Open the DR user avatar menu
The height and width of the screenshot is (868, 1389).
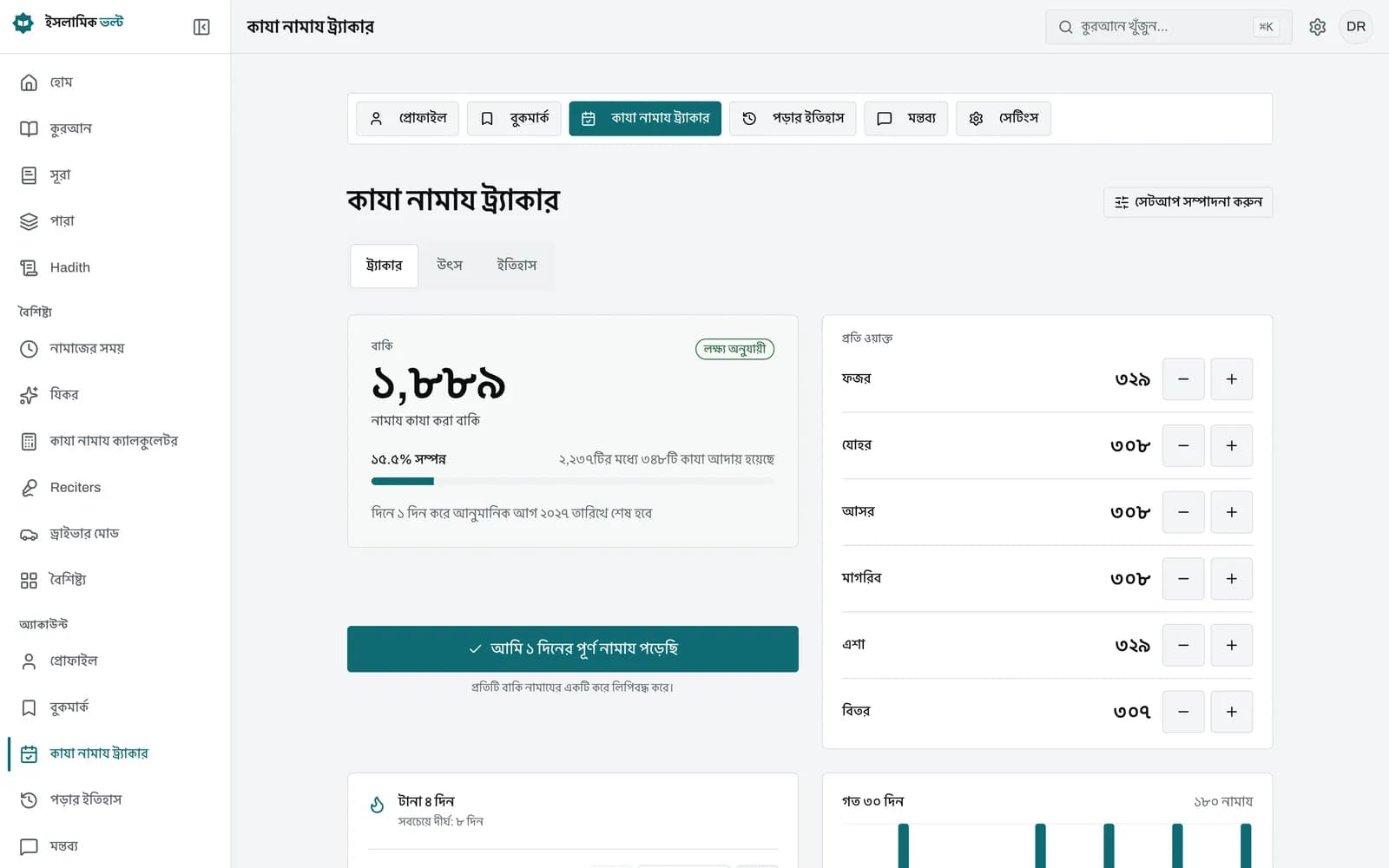click(x=1356, y=27)
